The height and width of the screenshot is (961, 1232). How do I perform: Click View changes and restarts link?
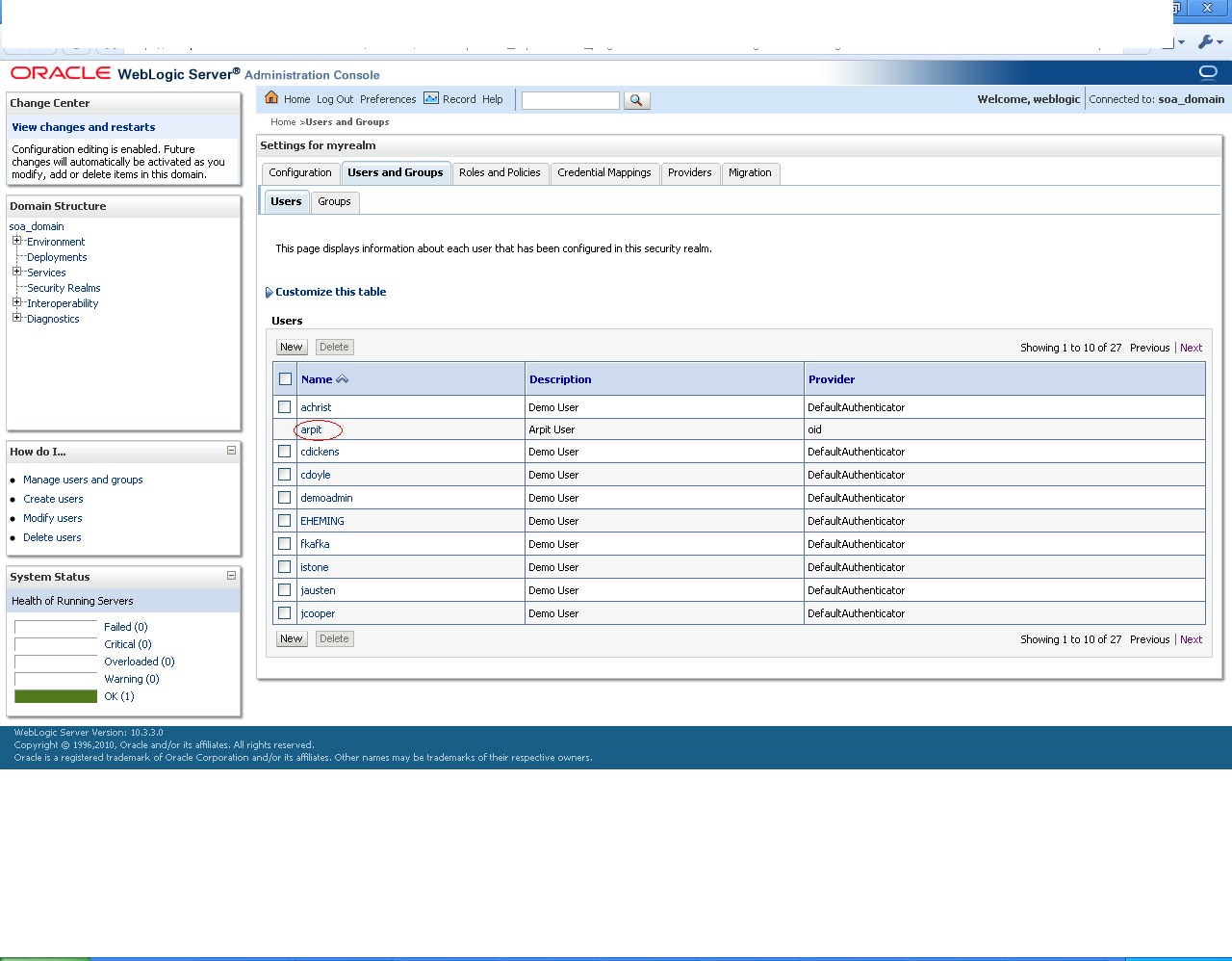click(x=84, y=127)
